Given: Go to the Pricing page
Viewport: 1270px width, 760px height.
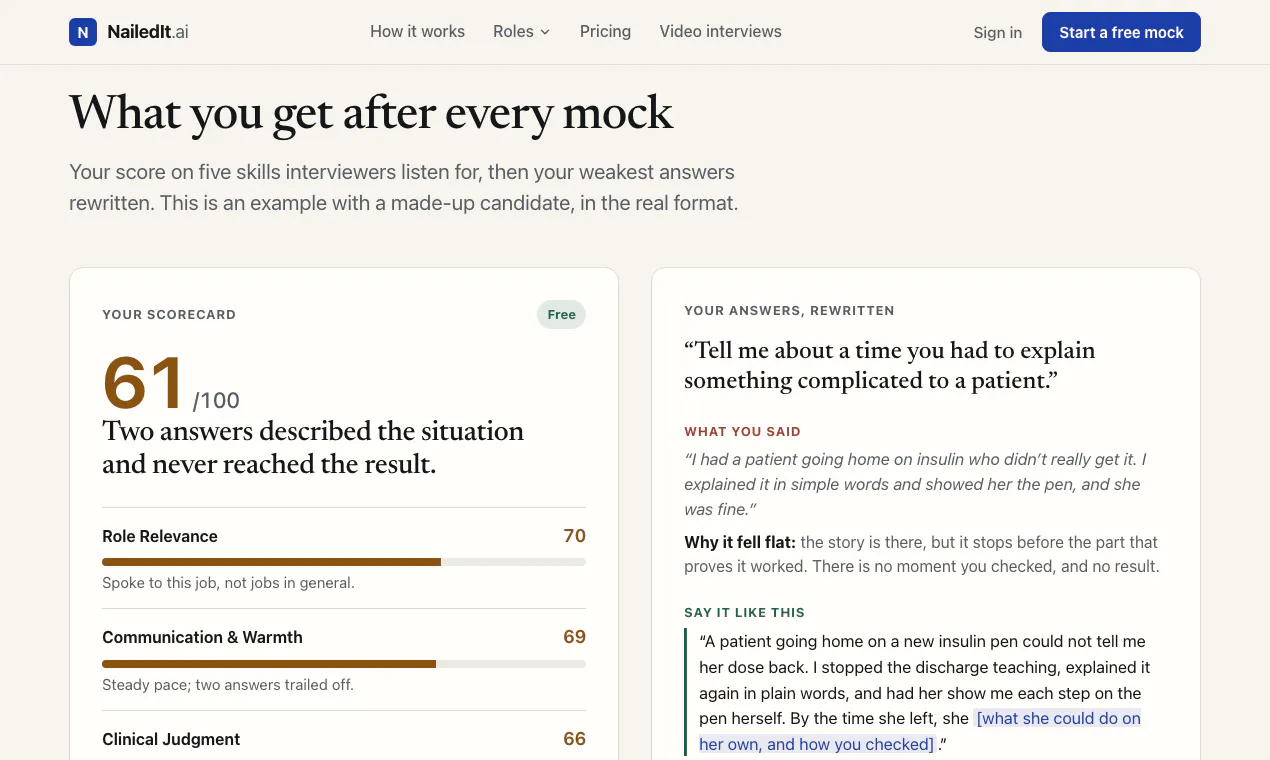Looking at the screenshot, I should pyautogui.click(x=605, y=32).
